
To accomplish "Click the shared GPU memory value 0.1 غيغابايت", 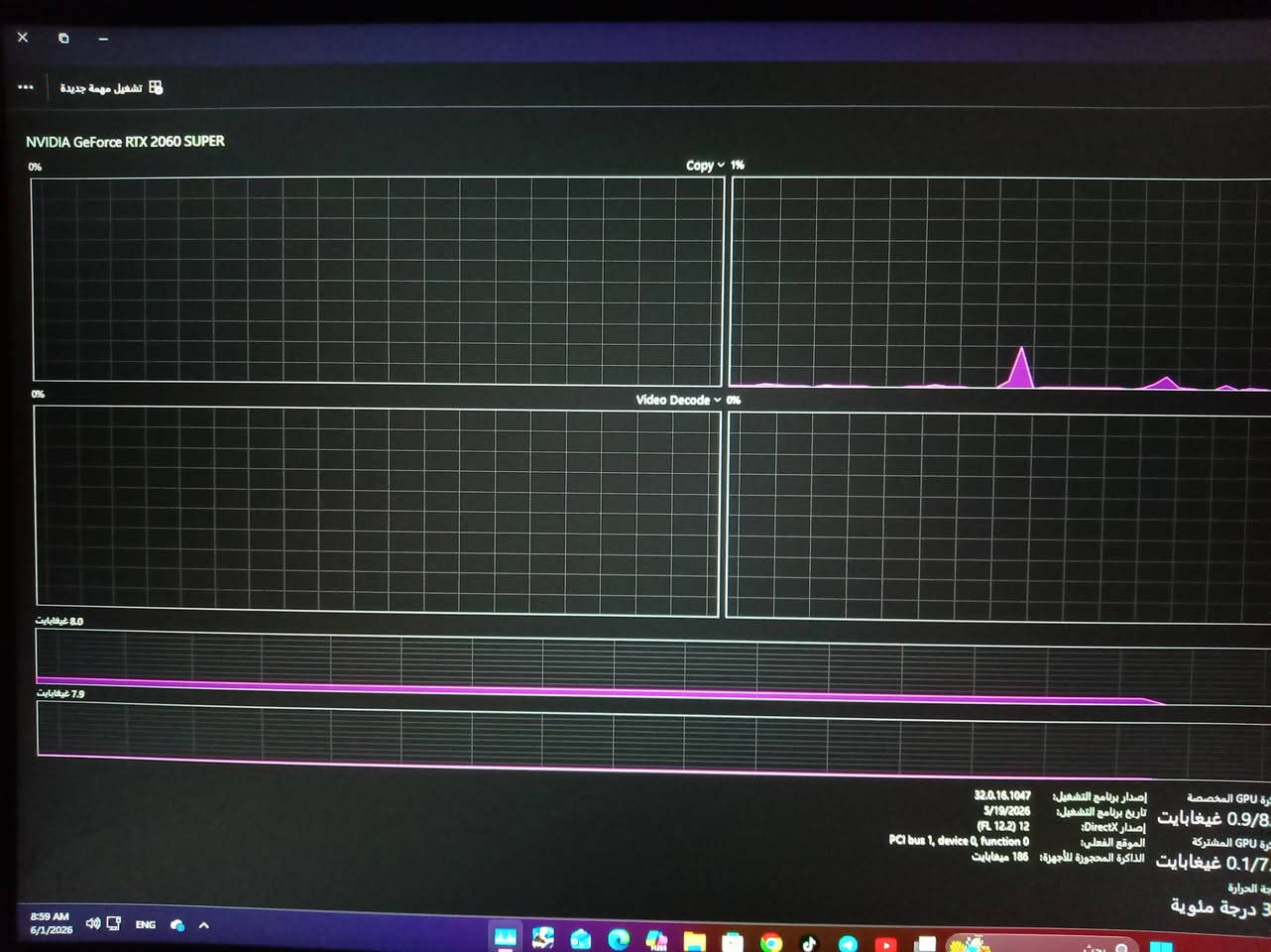I will point(1213,863).
